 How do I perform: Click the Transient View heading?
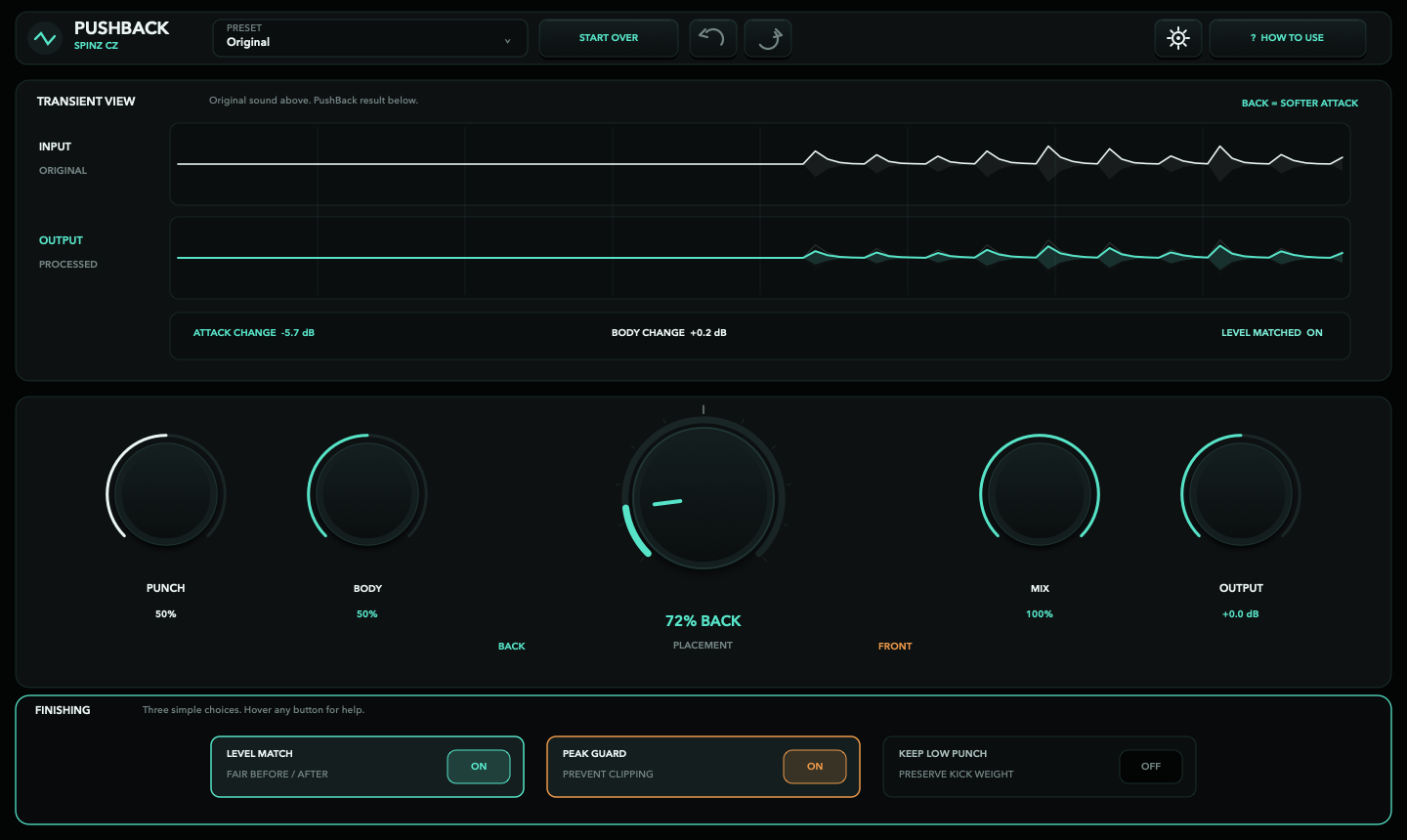(86, 102)
